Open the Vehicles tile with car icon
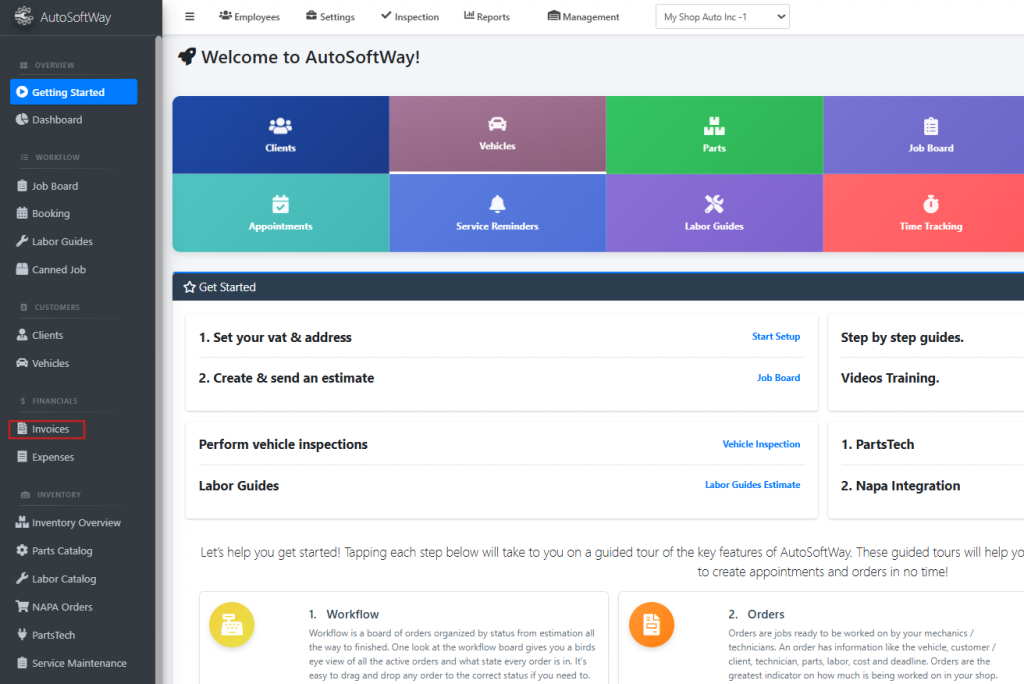The image size is (1024, 684). point(497,133)
